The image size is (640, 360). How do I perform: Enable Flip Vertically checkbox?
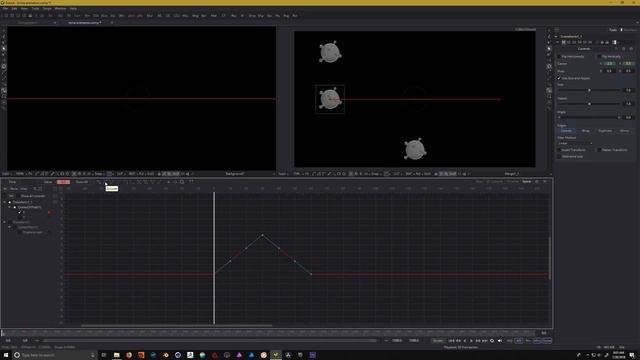(599, 56)
